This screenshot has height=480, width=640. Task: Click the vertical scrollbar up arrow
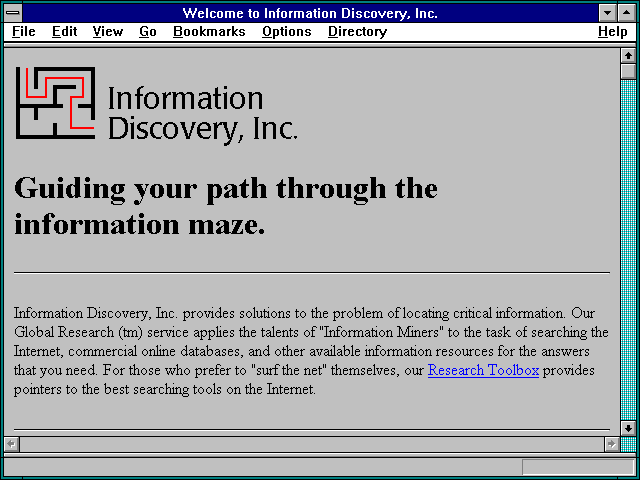pos(628,56)
